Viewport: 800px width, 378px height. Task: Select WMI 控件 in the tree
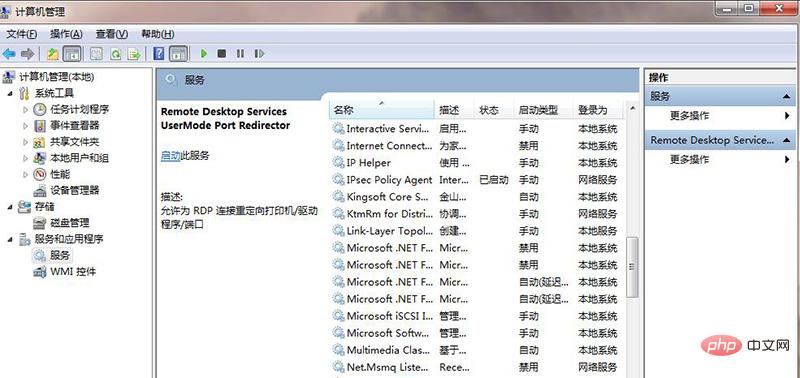[x=73, y=271]
